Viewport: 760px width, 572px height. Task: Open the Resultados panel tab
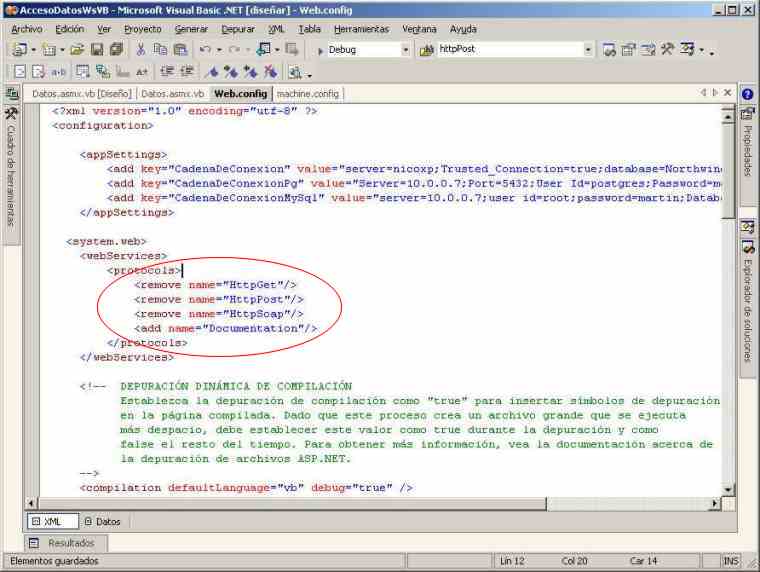[65, 543]
